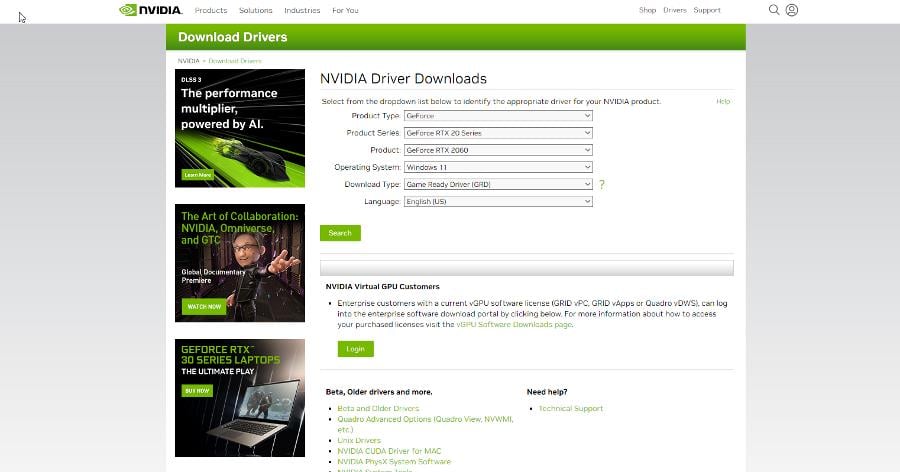Click Learn More on the DLSS 3 banner
The image size is (900, 472).
(197, 175)
